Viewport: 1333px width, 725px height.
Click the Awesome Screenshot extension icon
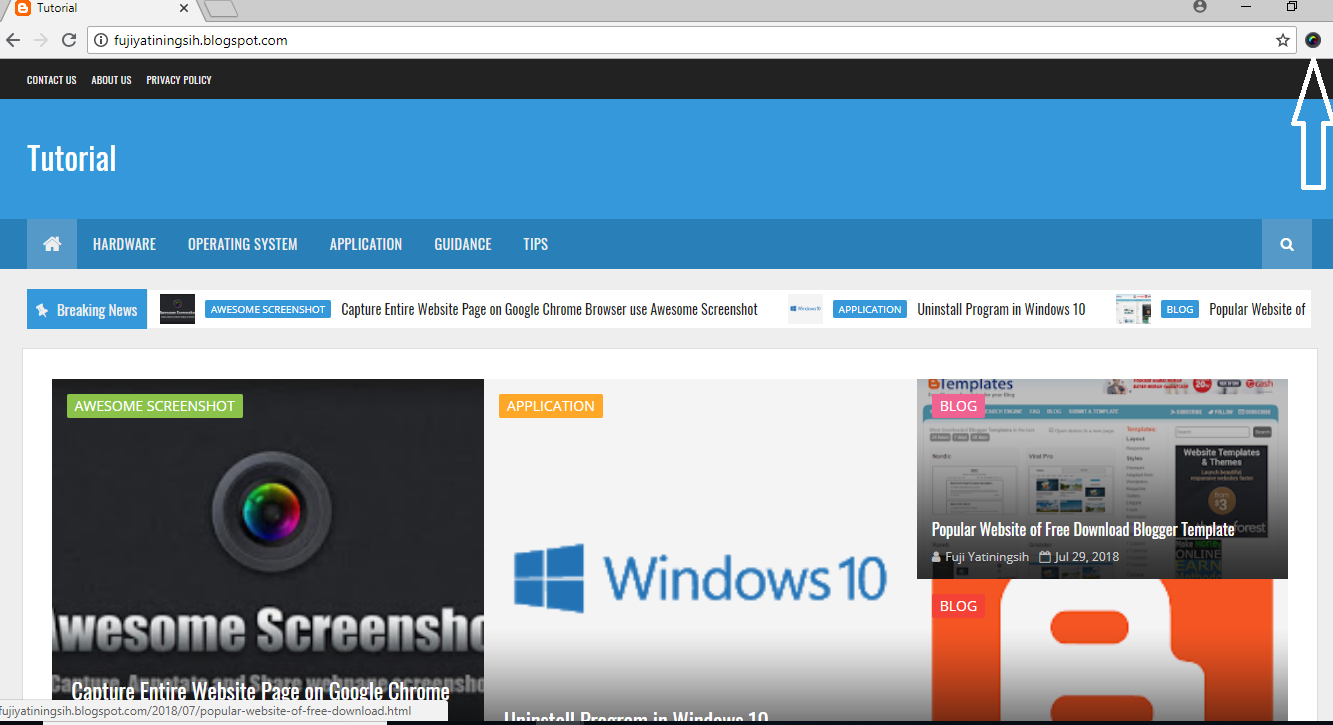tap(1313, 40)
